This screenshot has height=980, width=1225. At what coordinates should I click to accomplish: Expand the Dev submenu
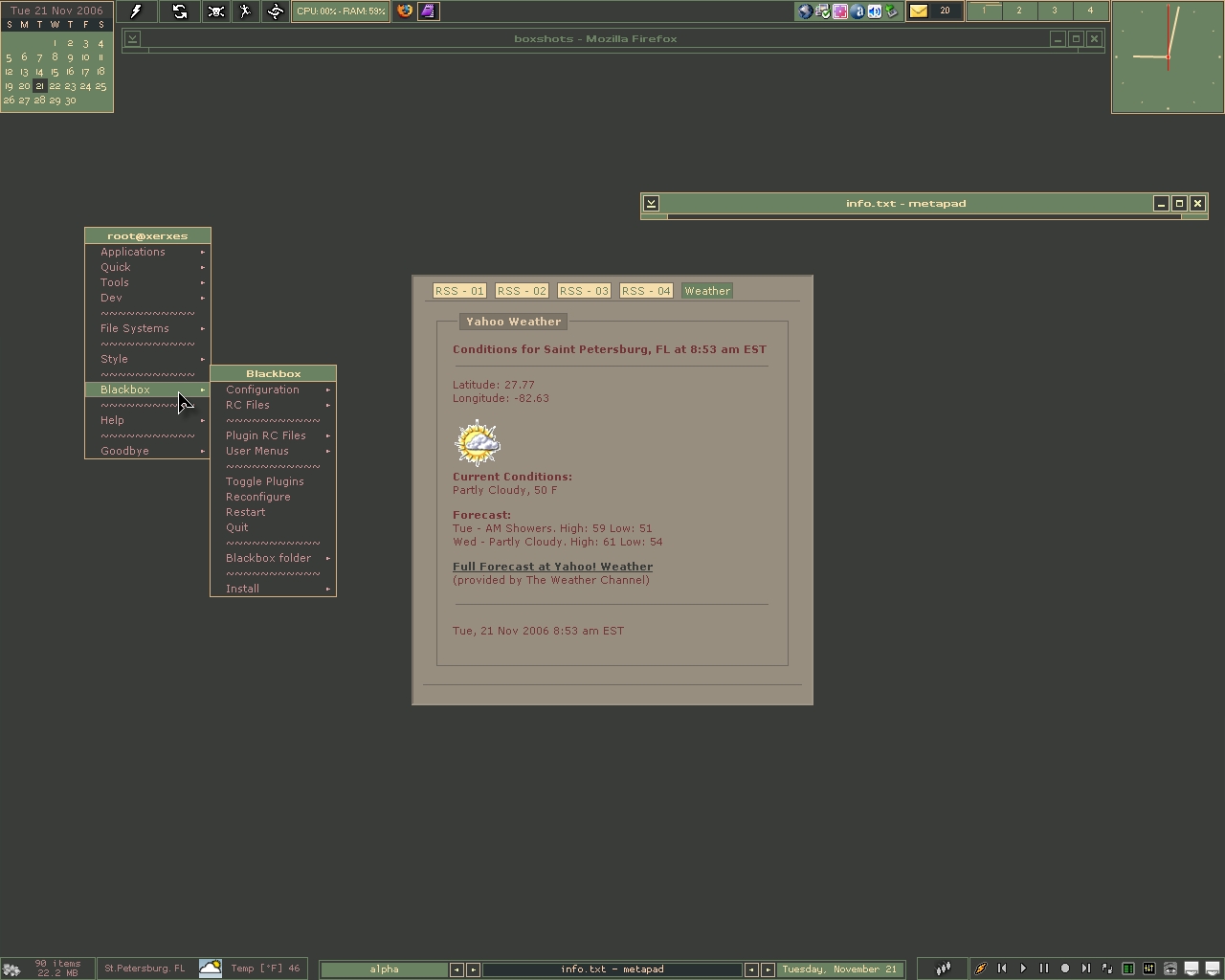(147, 298)
